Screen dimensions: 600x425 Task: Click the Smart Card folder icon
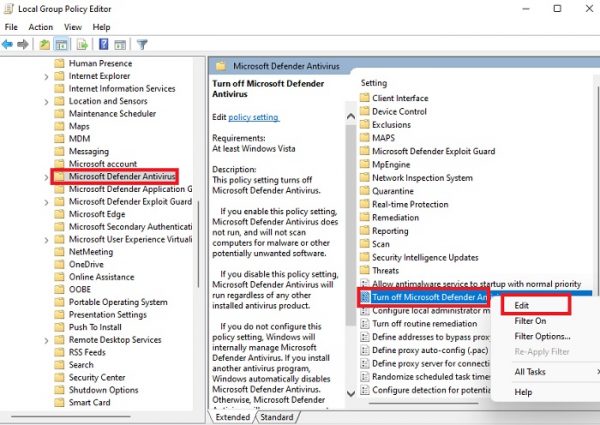[59, 402]
